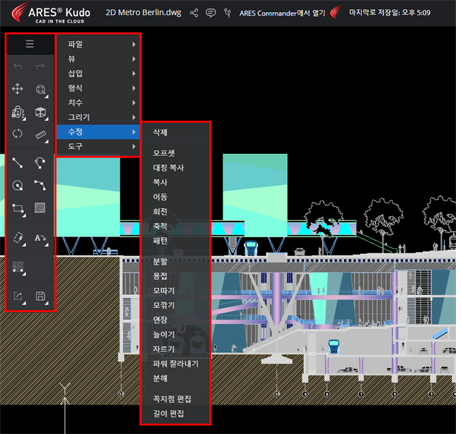Click the Undo arrow icon
The image size is (462, 434).
[x=18, y=66]
